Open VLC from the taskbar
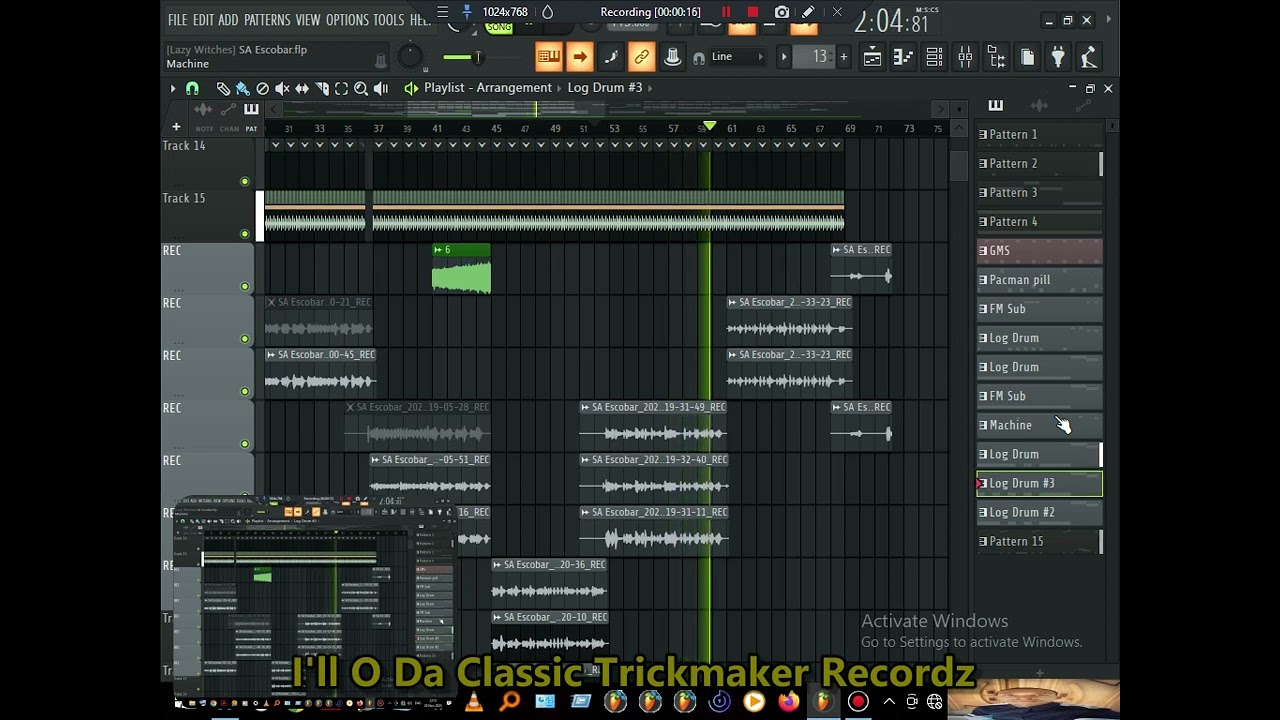The height and width of the screenshot is (720, 1280). (x=474, y=702)
